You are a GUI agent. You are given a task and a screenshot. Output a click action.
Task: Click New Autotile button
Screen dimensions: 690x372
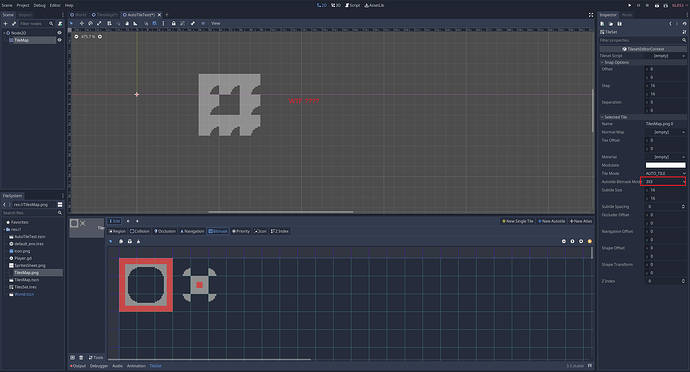pos(551,221)
